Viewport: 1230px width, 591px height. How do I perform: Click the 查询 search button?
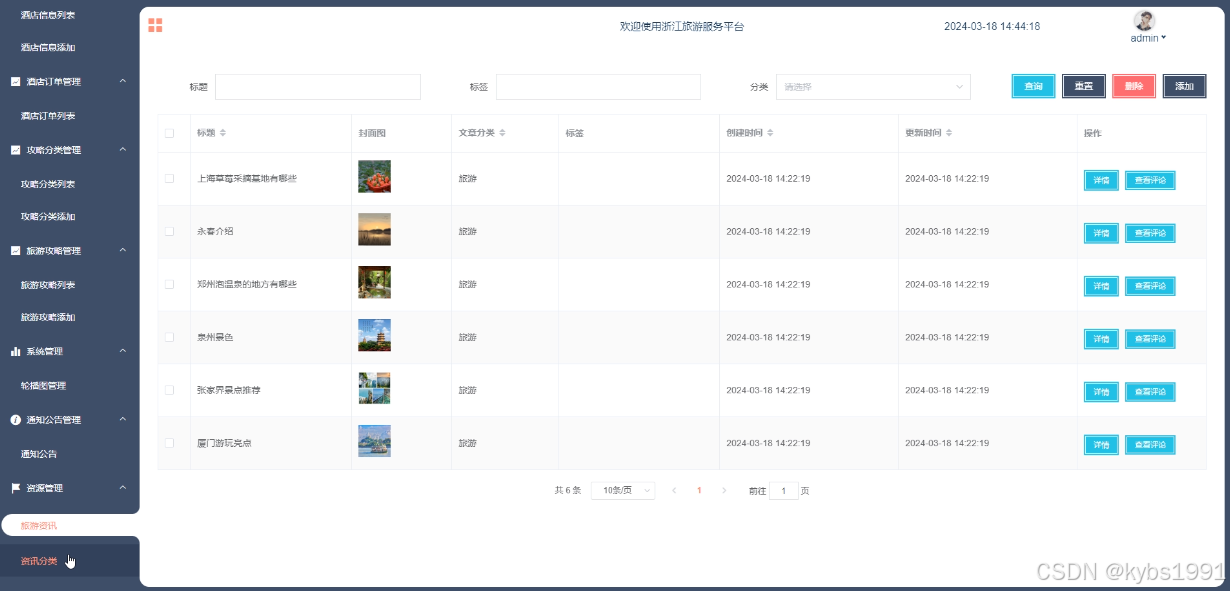(1033, 87)
